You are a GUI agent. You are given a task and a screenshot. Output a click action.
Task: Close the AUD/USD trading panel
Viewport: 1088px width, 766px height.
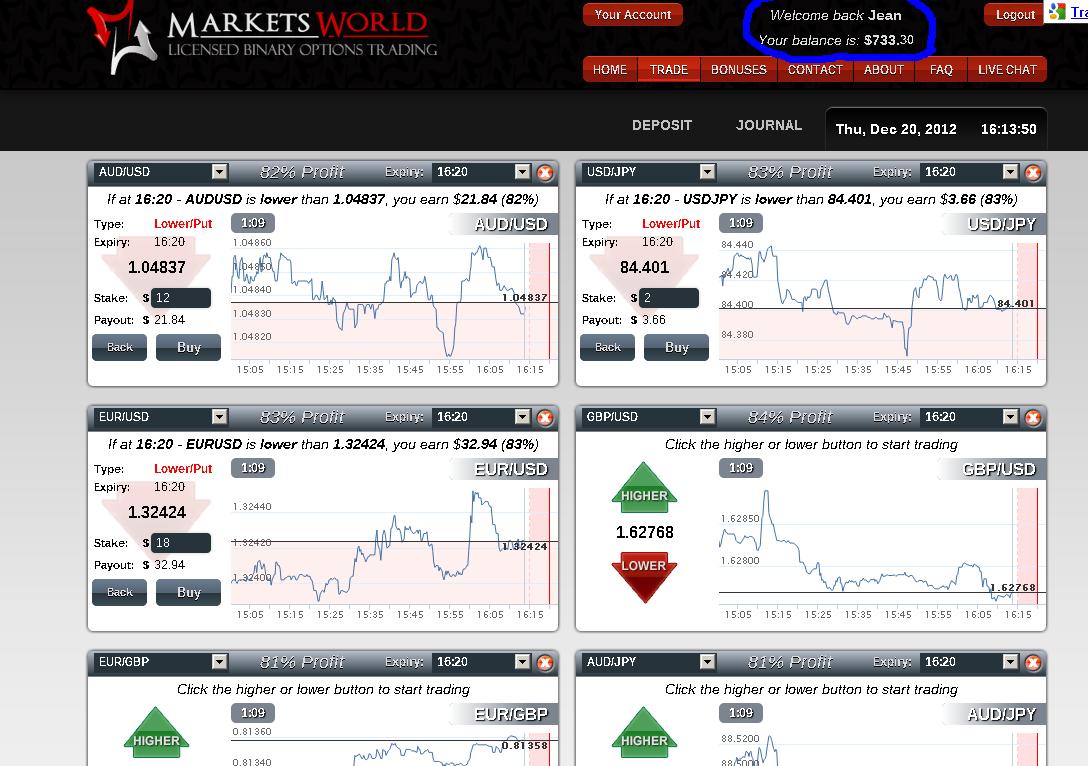click(x=545, y=172)
